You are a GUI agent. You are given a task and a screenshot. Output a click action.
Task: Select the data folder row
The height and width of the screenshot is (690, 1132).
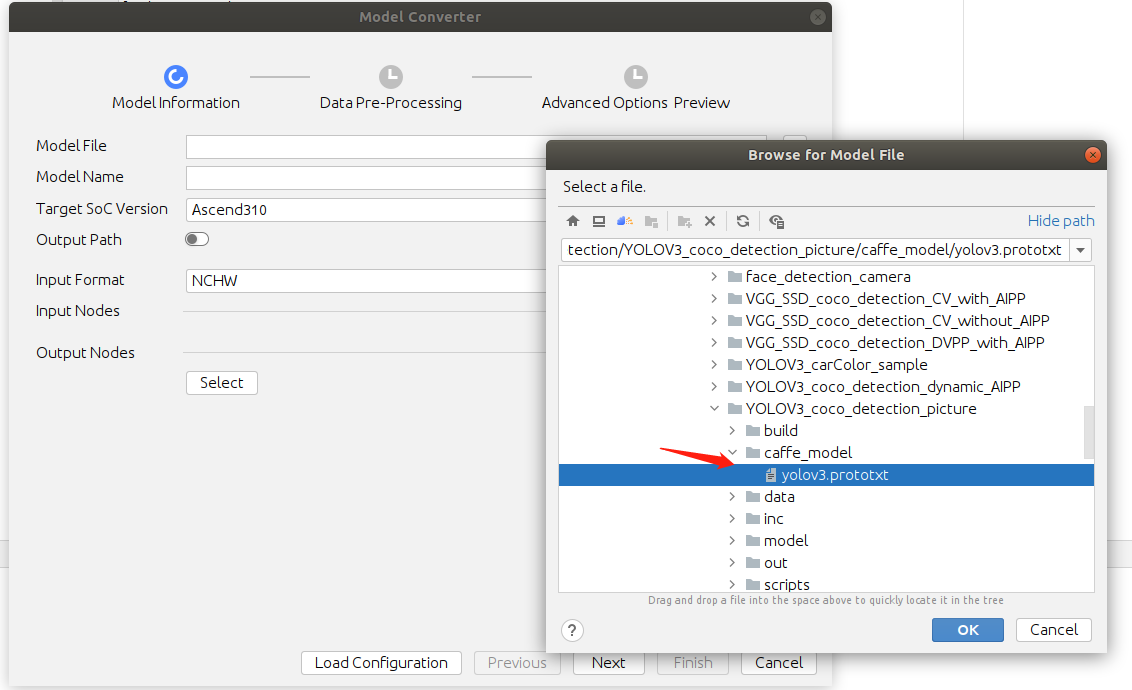[x=826, y=497]
